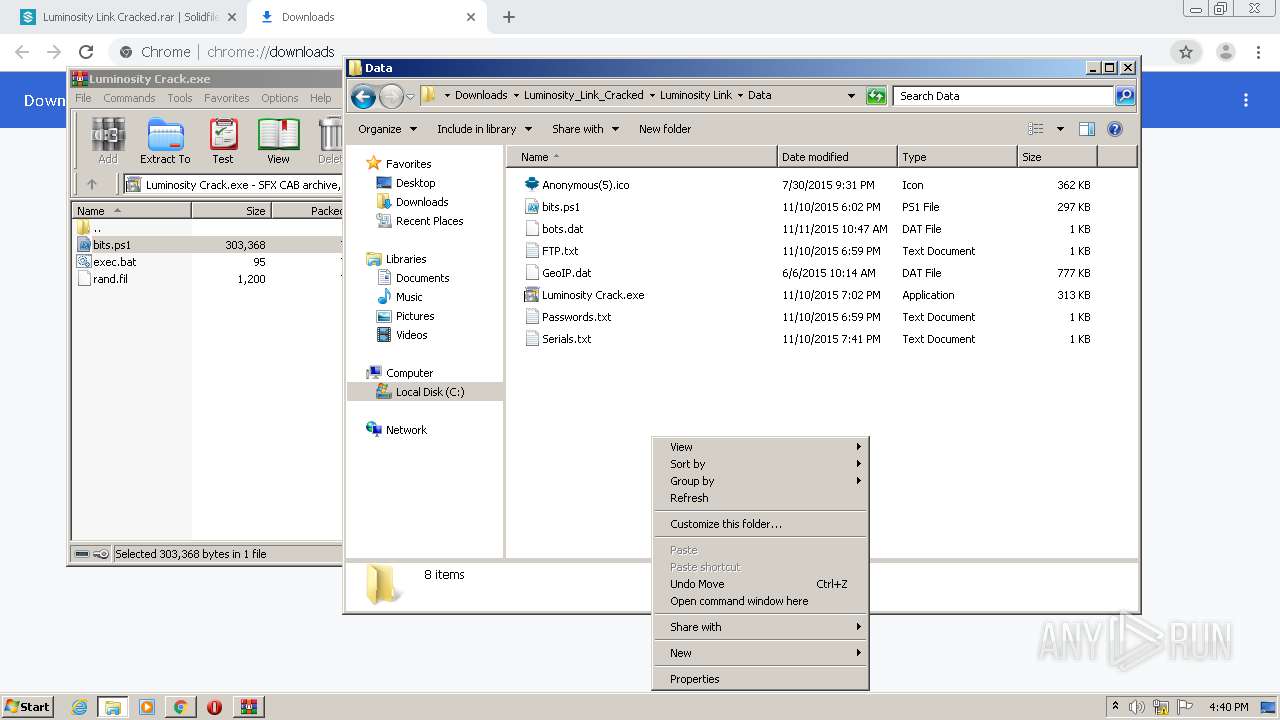The image size is (1280, 720).
Task: Open the Sort by submenu
Action: (x=760, y=464)
